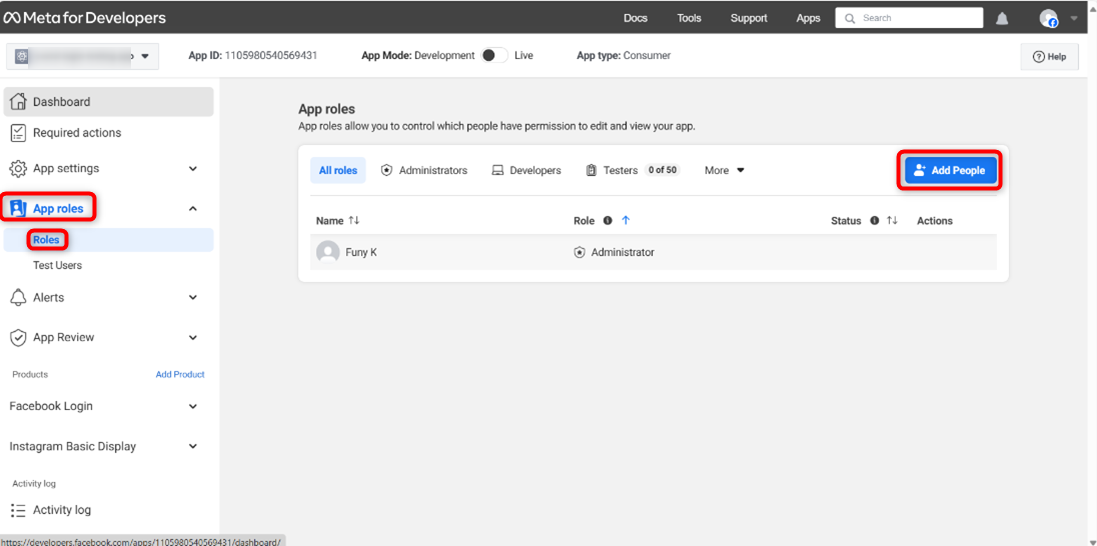The height and width of the screenshot is (546, 1097).
Task: Open the More roles dropdown
Action: coord(724,170)
